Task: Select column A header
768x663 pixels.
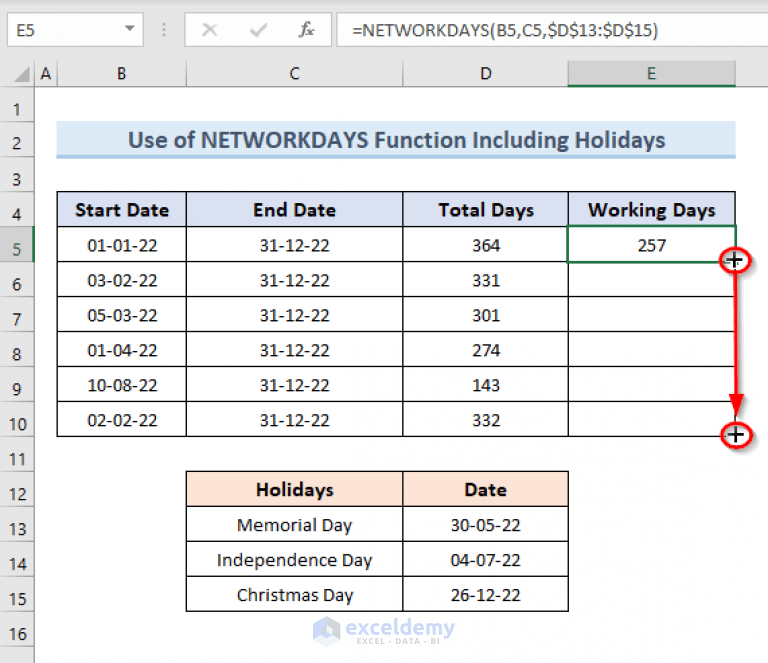Action: click(x=46, y=74)
